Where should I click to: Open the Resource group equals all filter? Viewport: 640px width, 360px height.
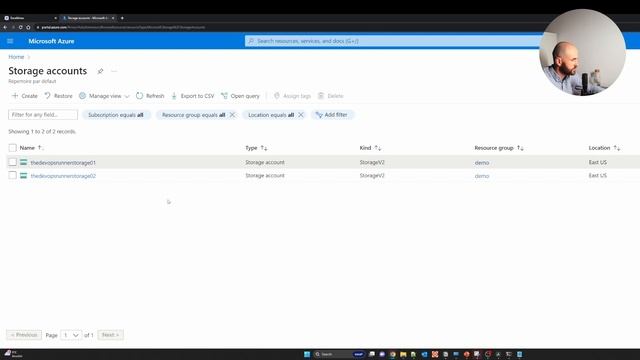click(x=193, y=115)
